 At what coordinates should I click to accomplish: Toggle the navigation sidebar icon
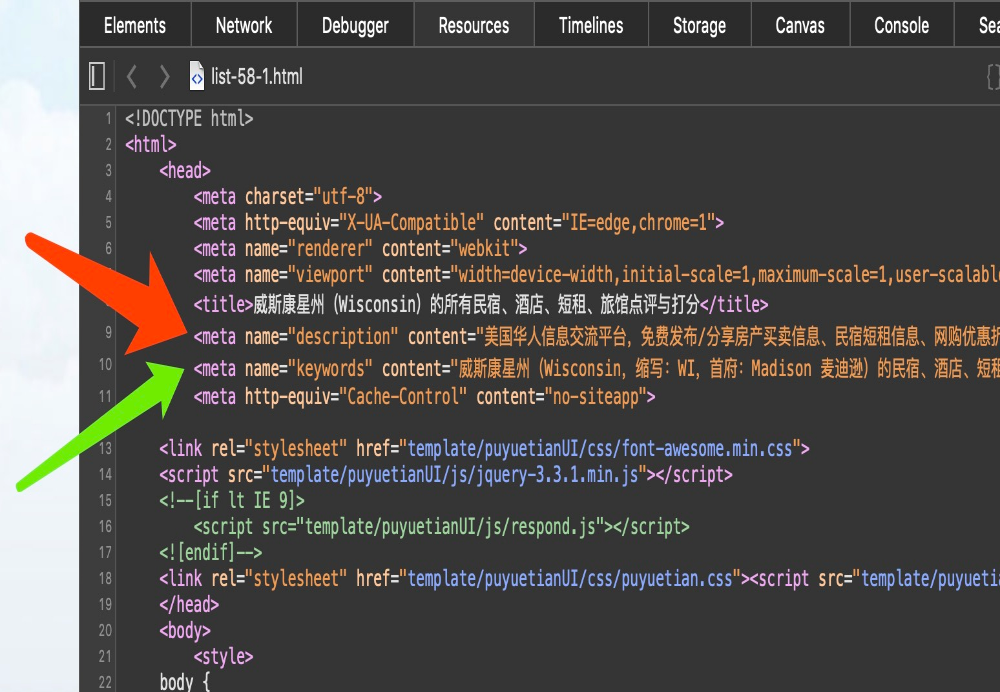click(97, 76)
